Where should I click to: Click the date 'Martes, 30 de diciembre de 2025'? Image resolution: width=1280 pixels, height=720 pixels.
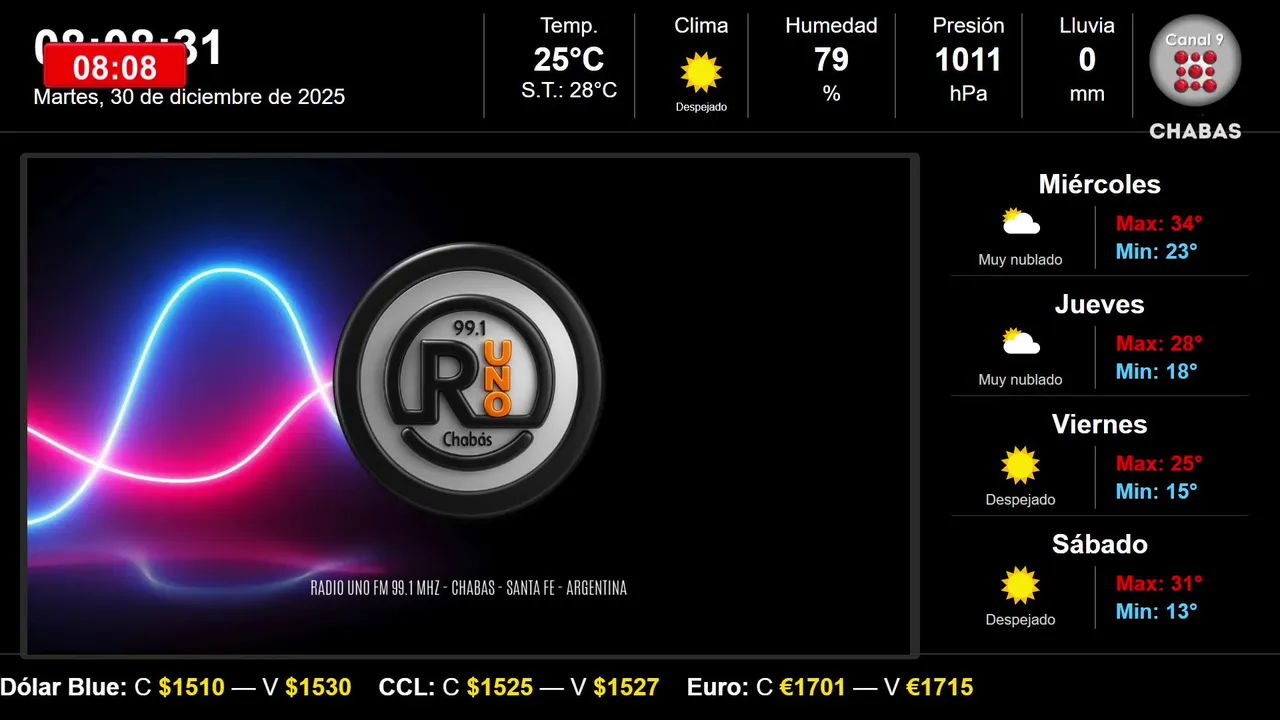[189, 97]
